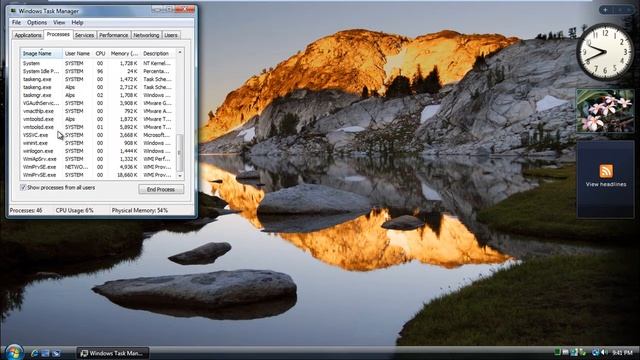Click Switch Between Windows Quick Launch icon
Image resolution: width=640 pixels, height=360 pixels.
[56, 353]
